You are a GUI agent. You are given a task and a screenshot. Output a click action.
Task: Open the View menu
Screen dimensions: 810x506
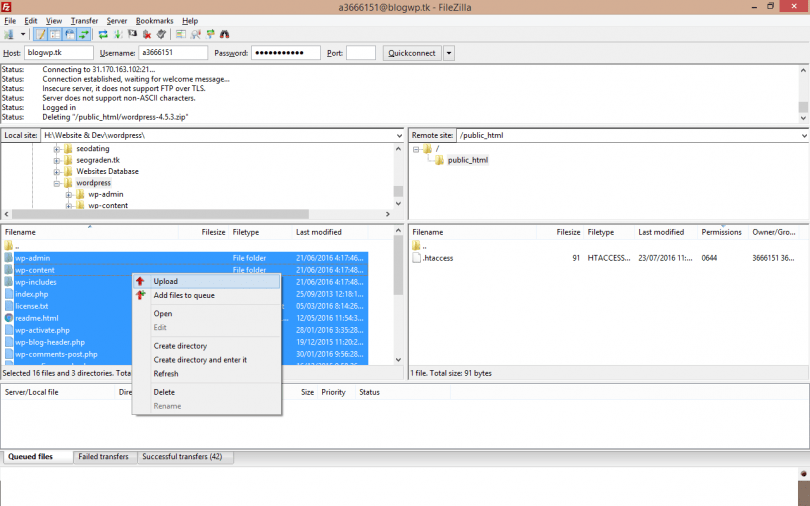[54, 21]
